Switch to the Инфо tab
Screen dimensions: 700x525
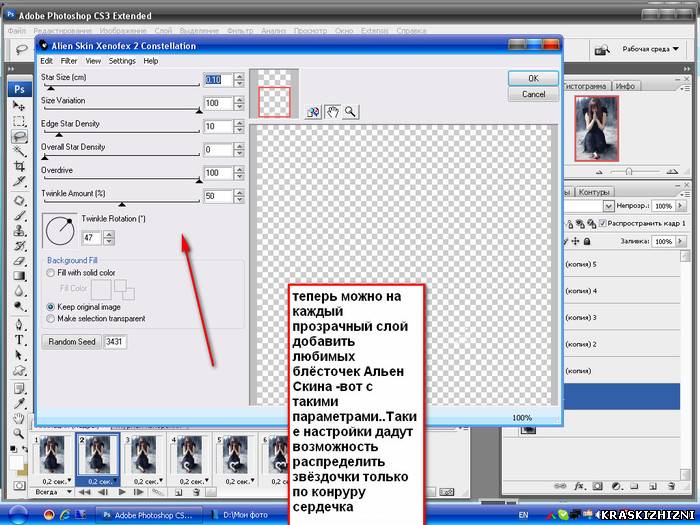625,86
